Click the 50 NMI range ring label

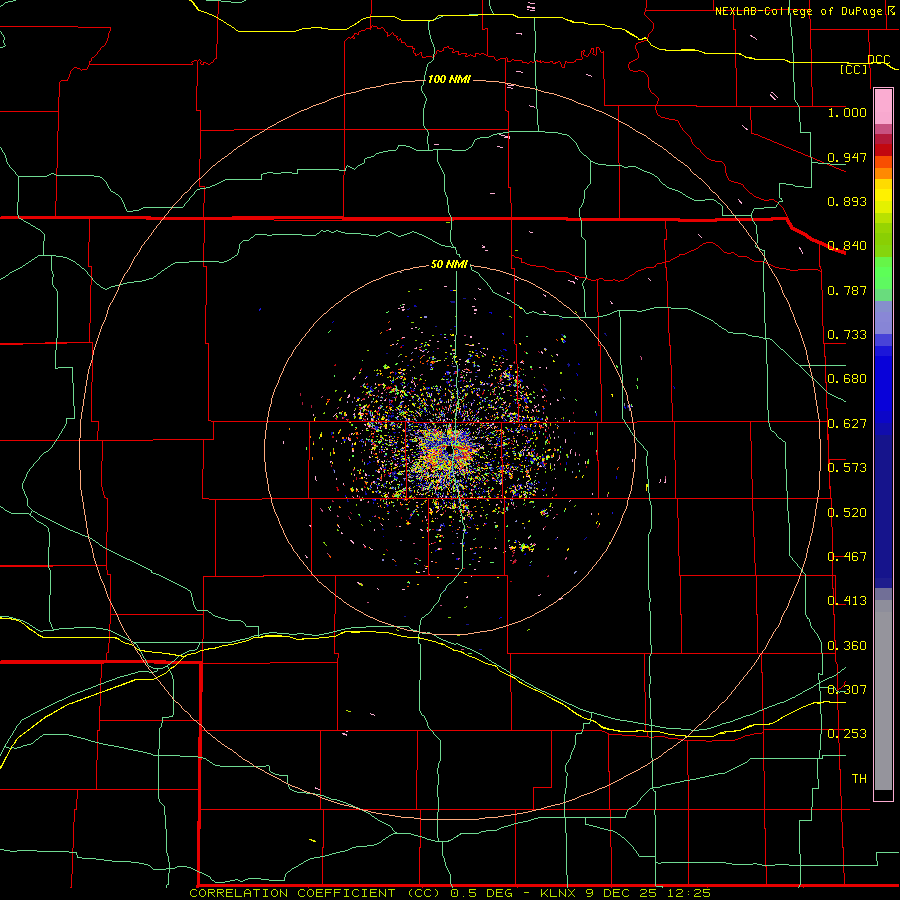pyautogui.click(x=449, y=264)
